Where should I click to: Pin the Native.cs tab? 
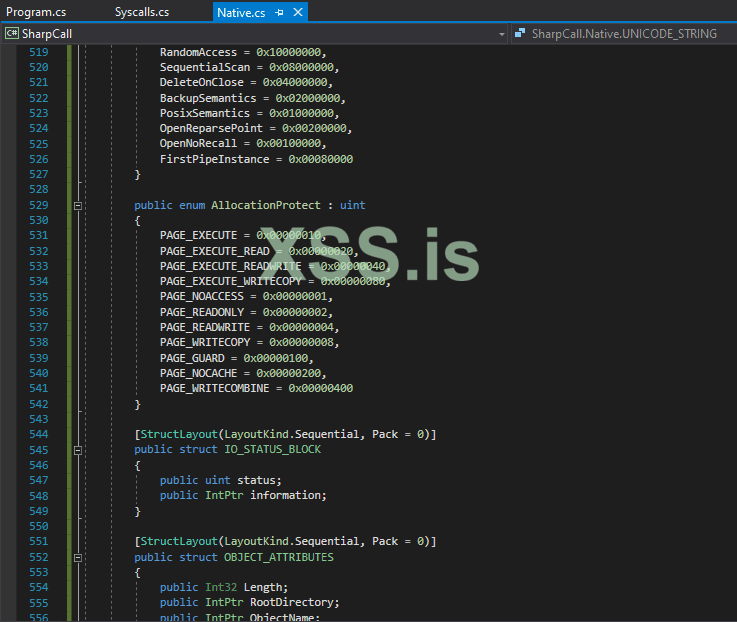coord(279,12)
